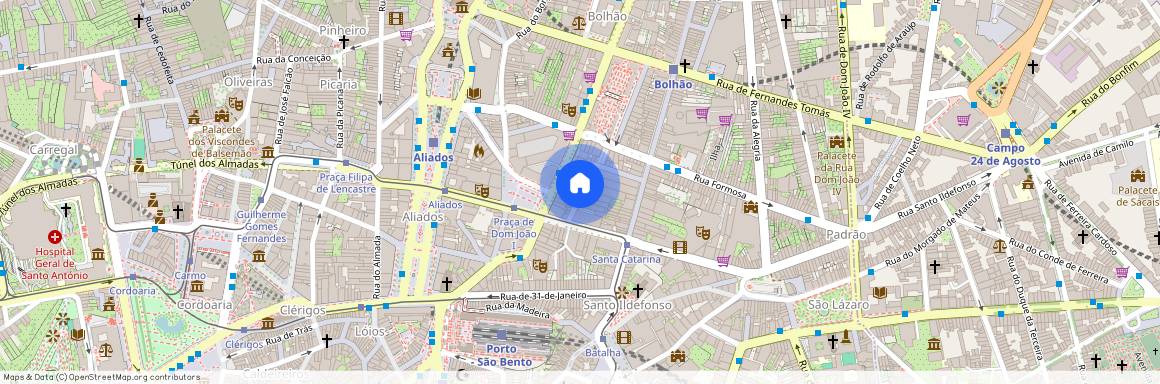Click the courthouse scales near Rua do Conde de Ferreira
Image resolution: width=1160 pixels, height=384 pixels.
(999, 245)
